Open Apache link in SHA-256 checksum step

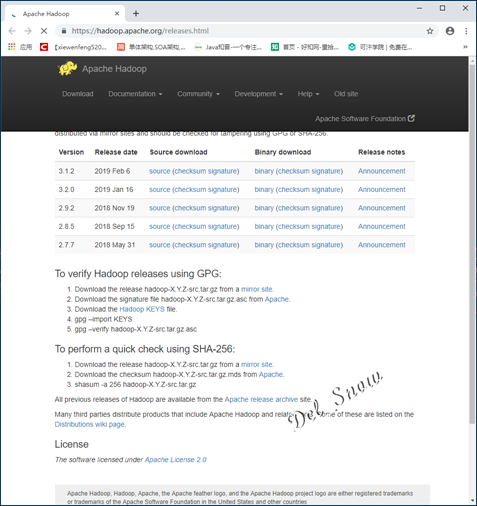click(x=271, y=375)
